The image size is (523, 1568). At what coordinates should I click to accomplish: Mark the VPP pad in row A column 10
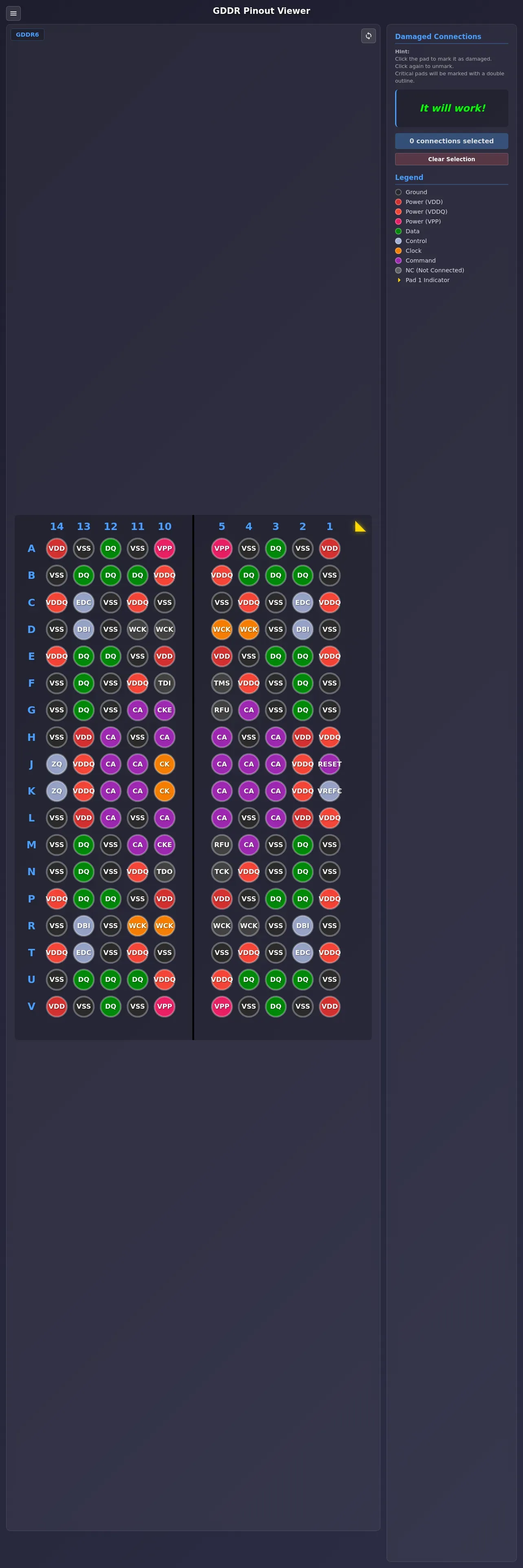(165, 548)
